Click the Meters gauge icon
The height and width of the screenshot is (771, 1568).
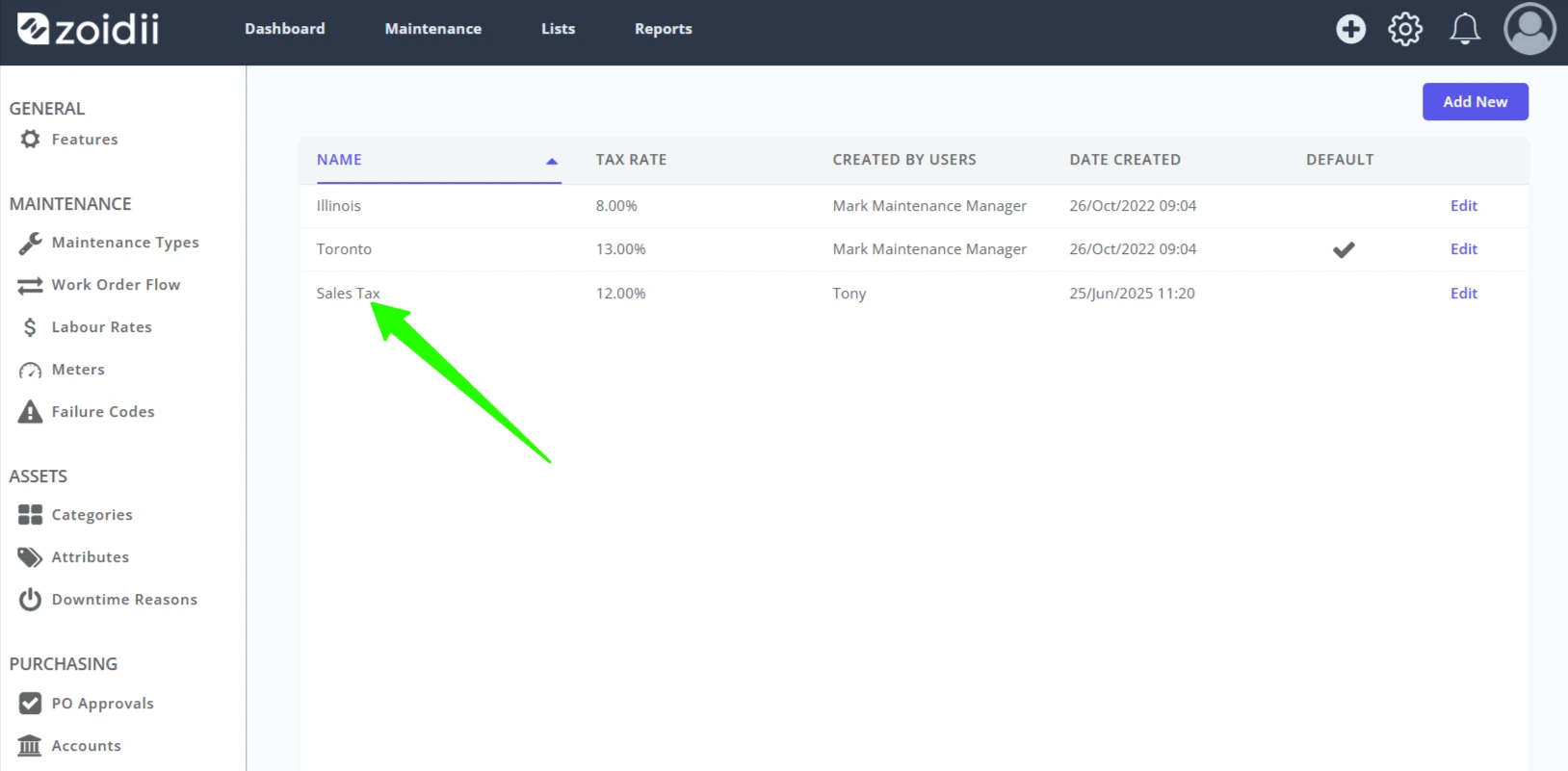[30, 371]
